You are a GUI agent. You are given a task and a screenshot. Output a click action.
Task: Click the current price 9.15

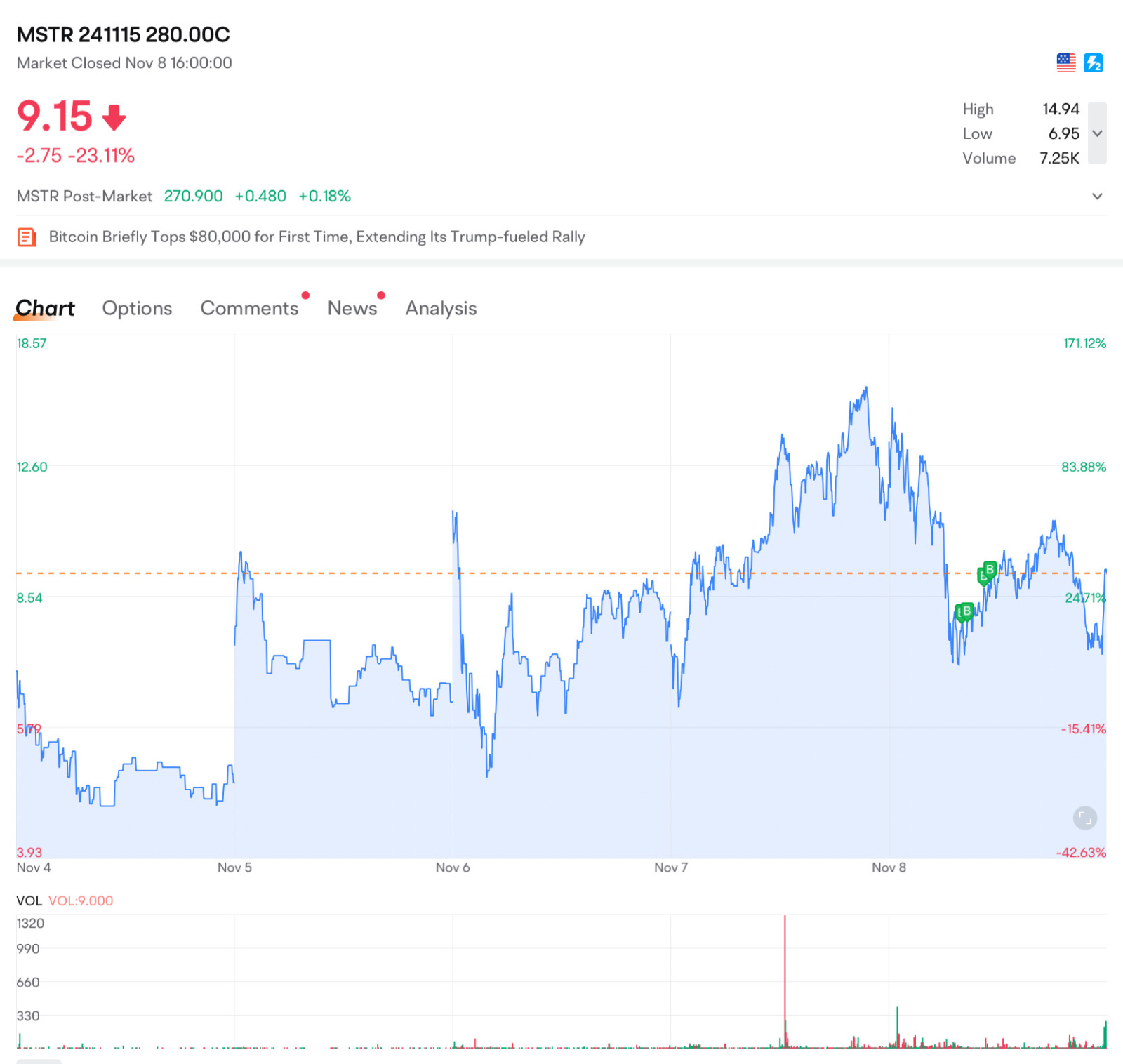(x=55, y=117)
